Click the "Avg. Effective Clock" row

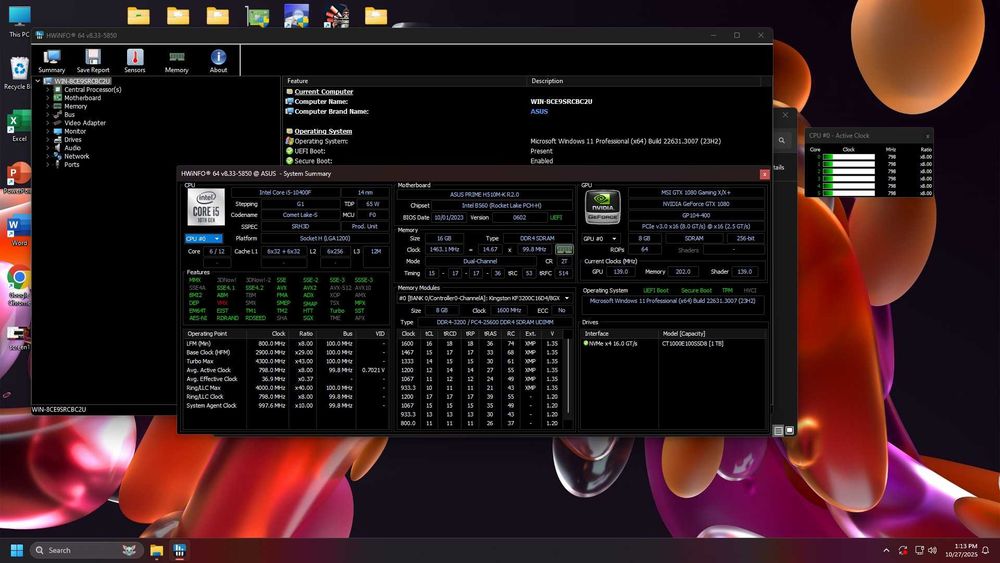pyautogui.click(x=286, y=379)
